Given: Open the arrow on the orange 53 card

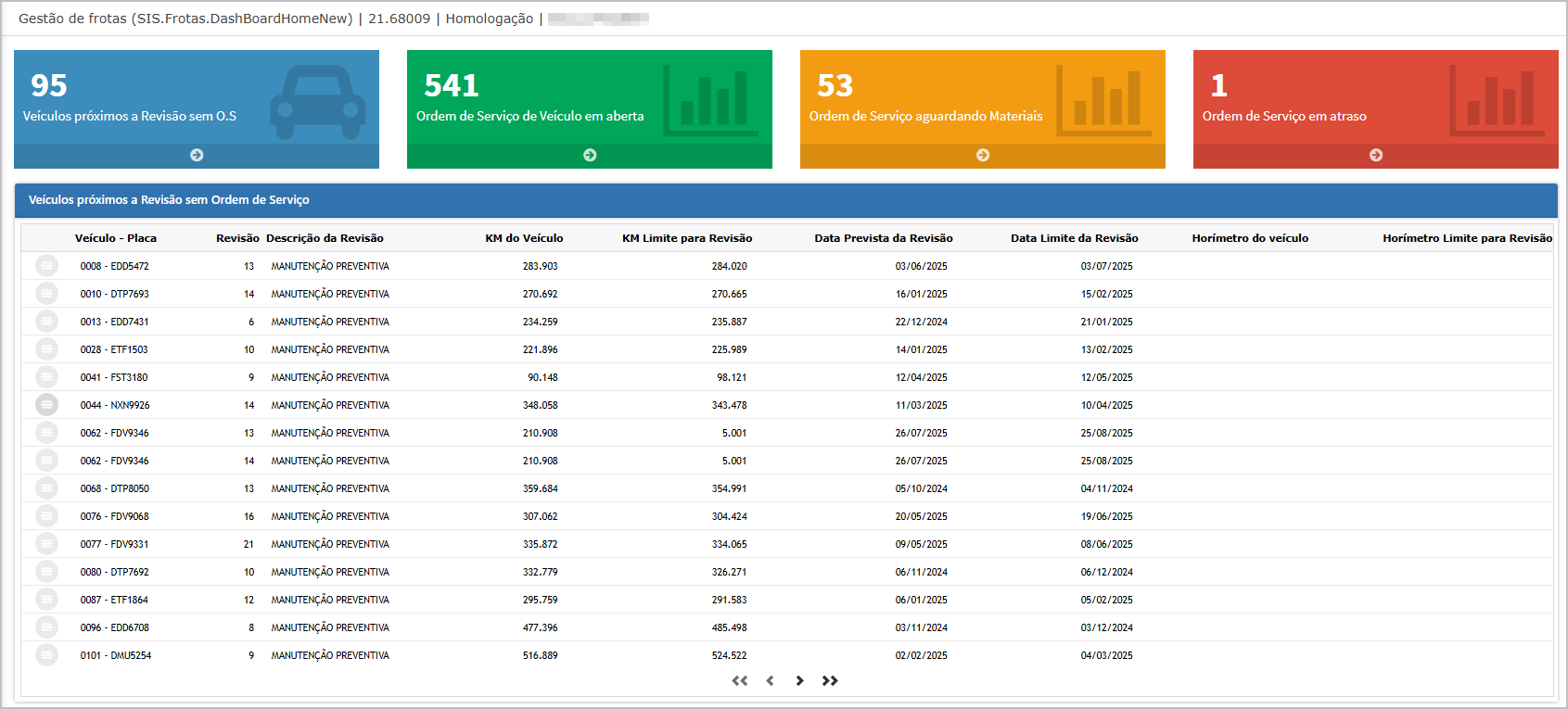Looking at the screenshot, I should (x=983, y=155).
